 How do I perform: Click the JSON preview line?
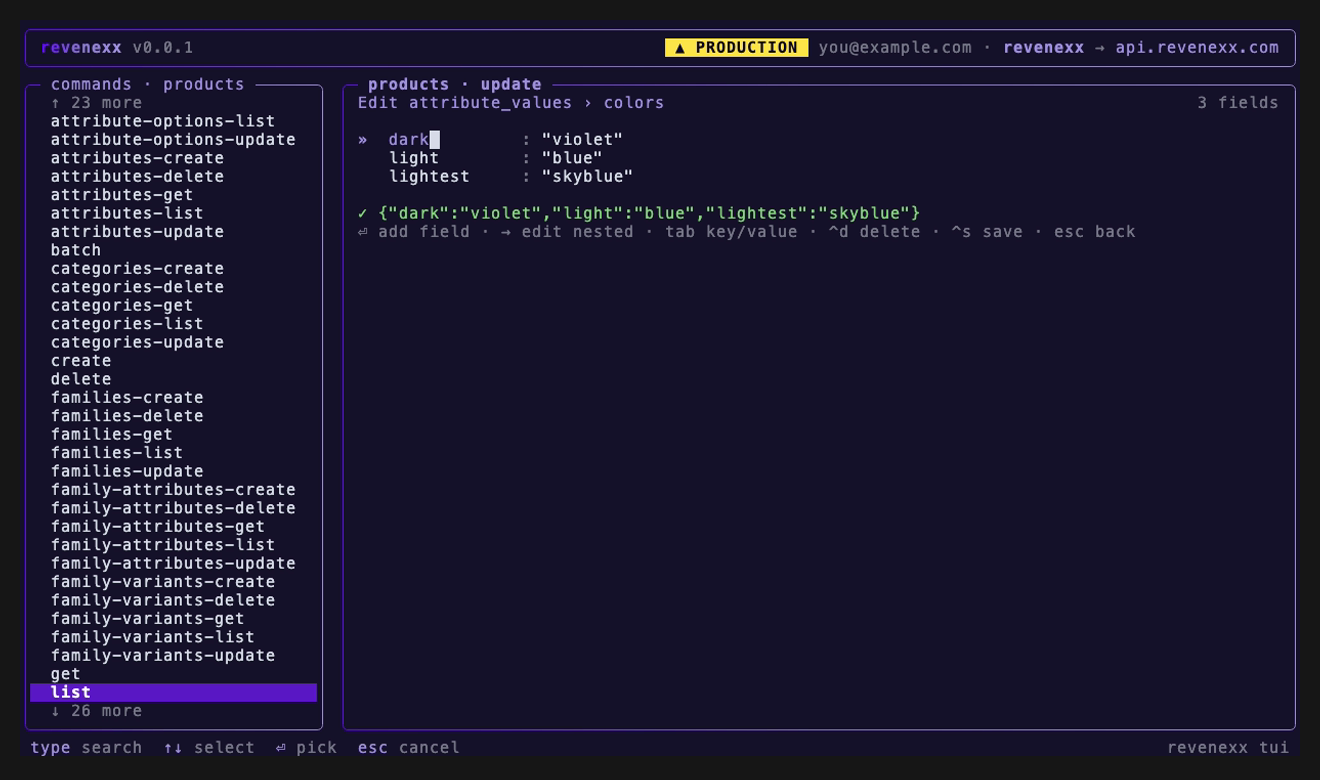pyautogui.click(x=649, y=213)
